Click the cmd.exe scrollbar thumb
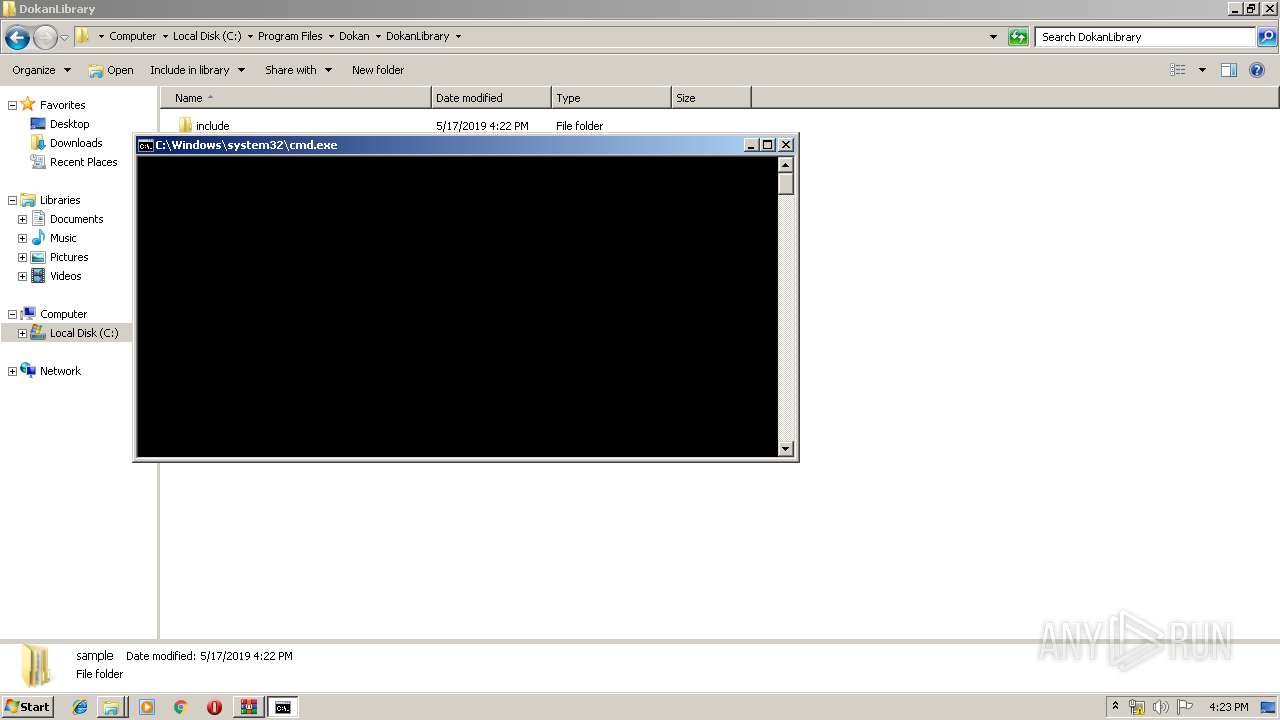This screenshot has width=1280, height=720. (x=785, y=184)
